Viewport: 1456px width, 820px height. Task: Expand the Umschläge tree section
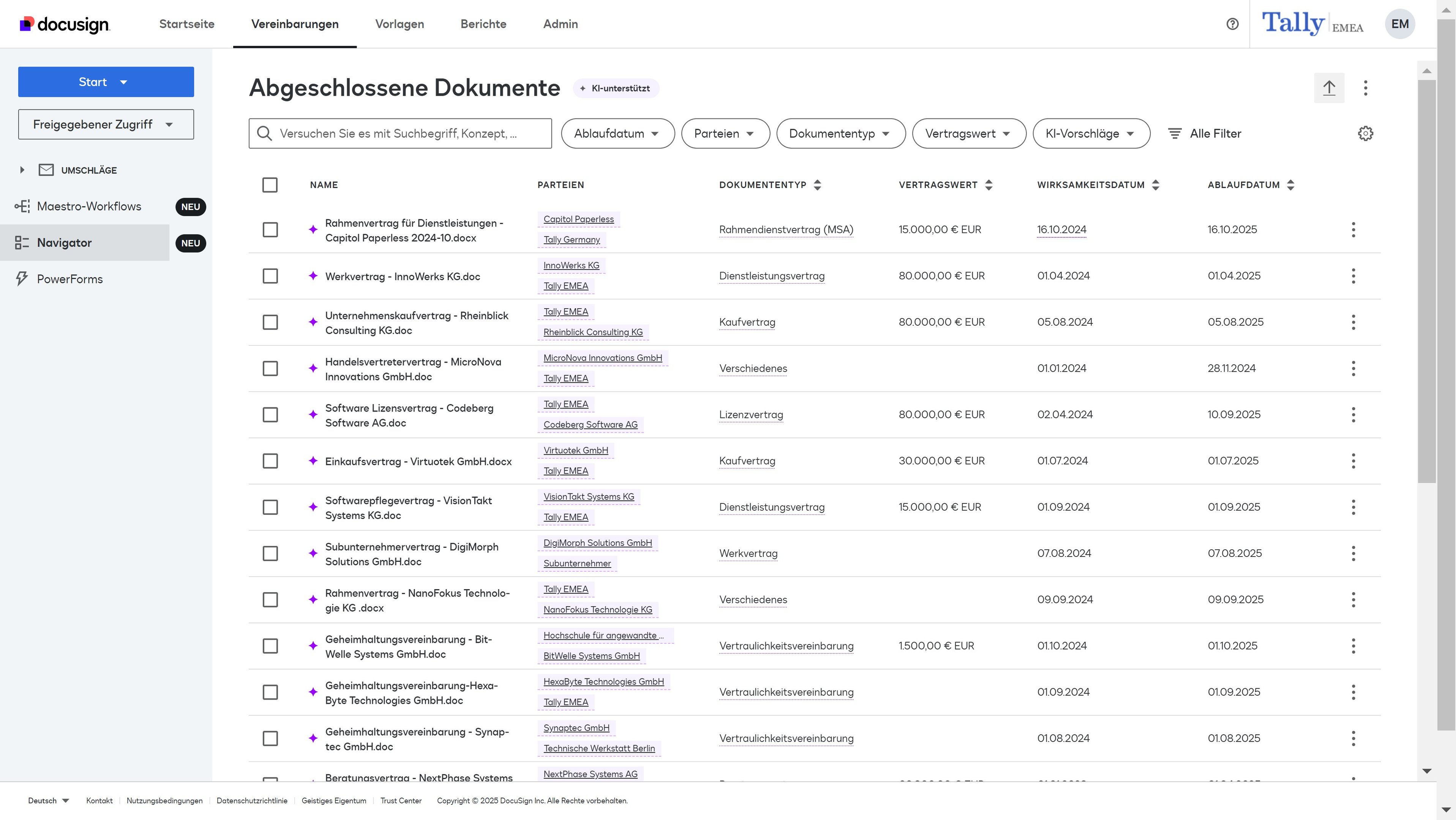coord(22,170)
